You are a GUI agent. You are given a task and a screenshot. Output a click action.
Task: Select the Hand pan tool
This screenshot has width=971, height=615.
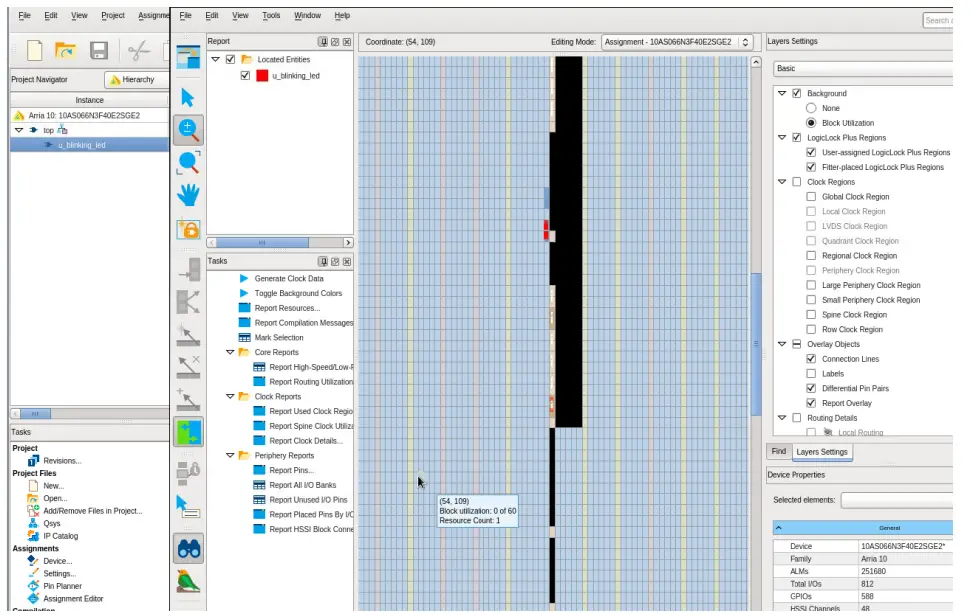click(x=188, y=195)
